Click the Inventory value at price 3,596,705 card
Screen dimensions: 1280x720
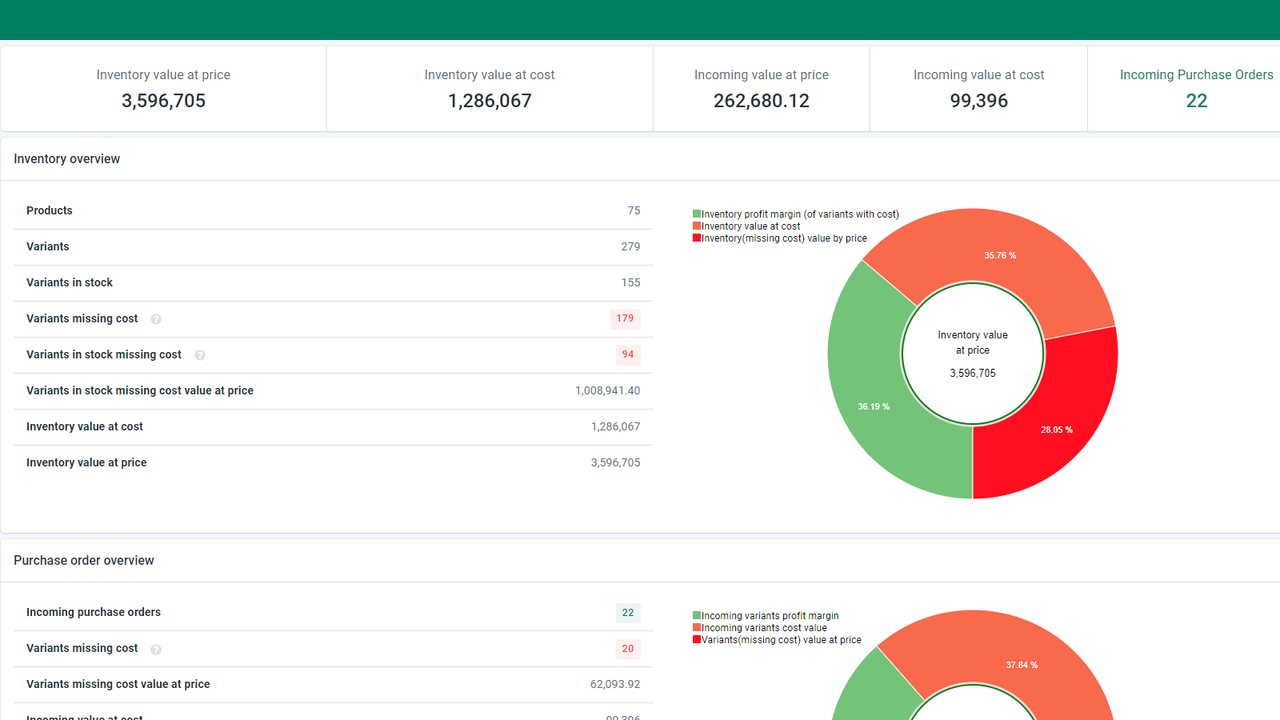[x=164, y=88]
